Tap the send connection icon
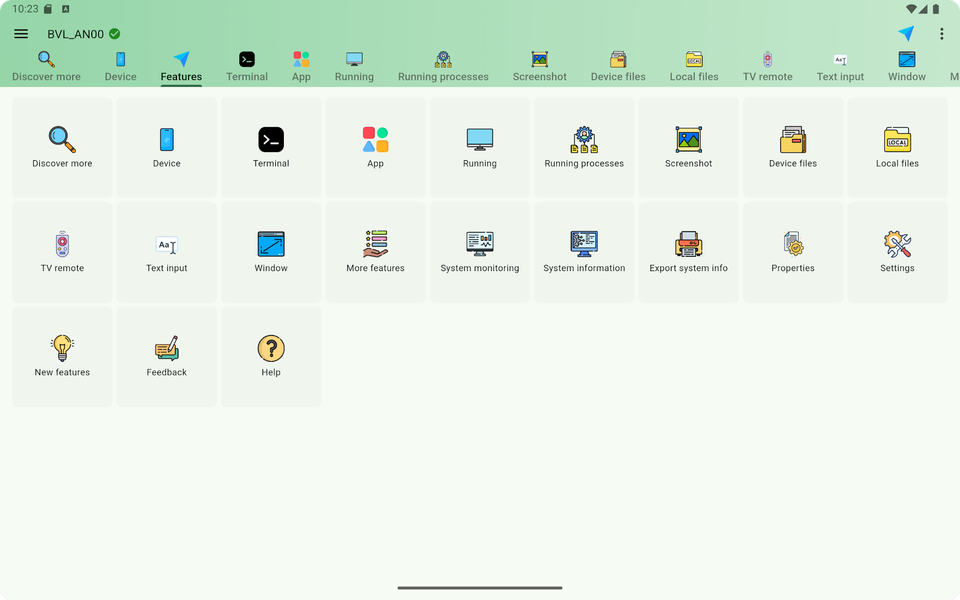960x600 pixels. (906, 33)
